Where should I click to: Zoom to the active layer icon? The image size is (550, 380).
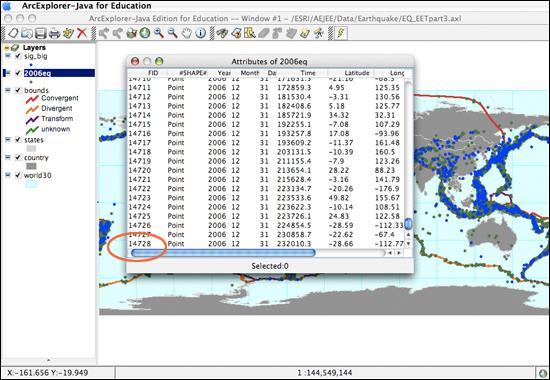tap(131, 33)
